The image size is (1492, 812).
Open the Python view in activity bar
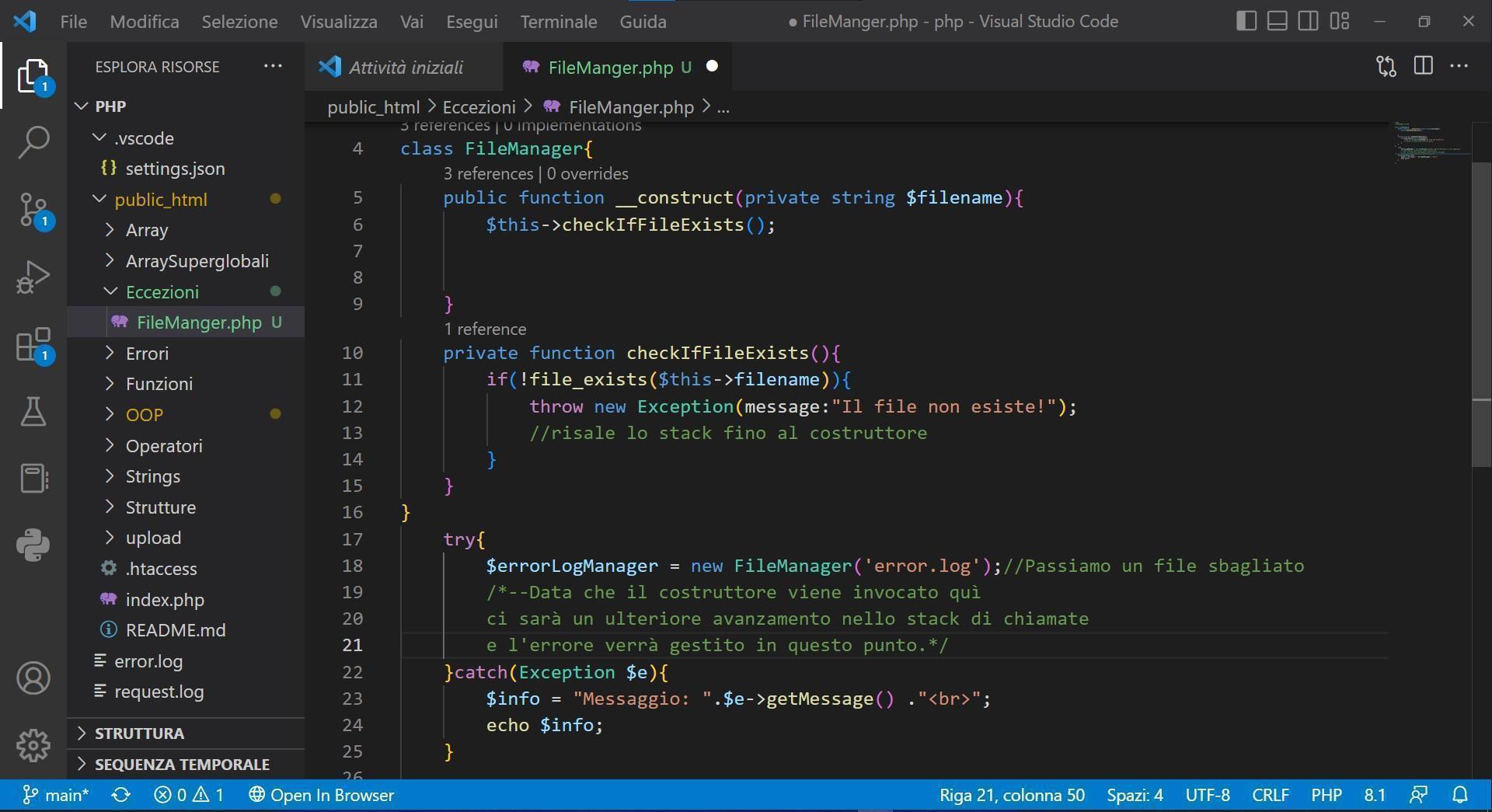coord(33,545)
